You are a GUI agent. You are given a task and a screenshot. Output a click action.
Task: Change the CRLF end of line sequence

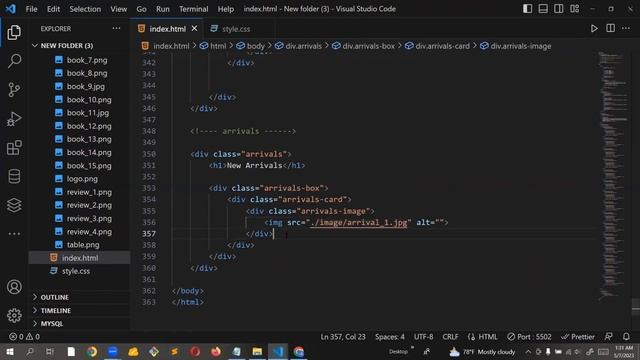click(x=450, y=337)
